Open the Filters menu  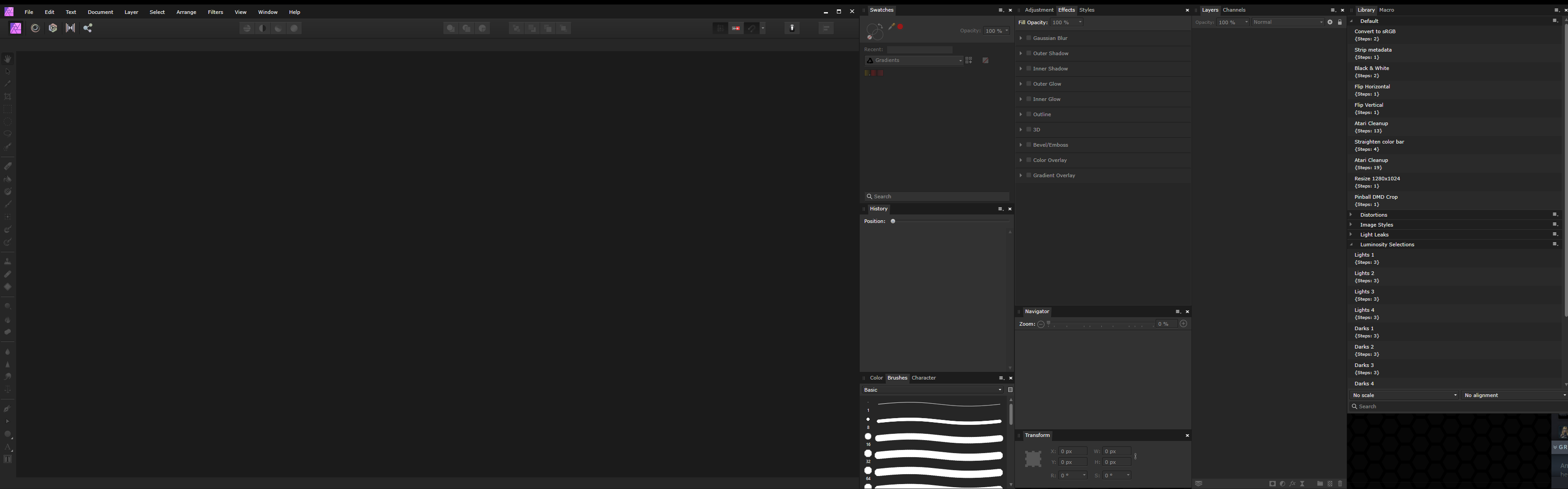coord(215,12)
